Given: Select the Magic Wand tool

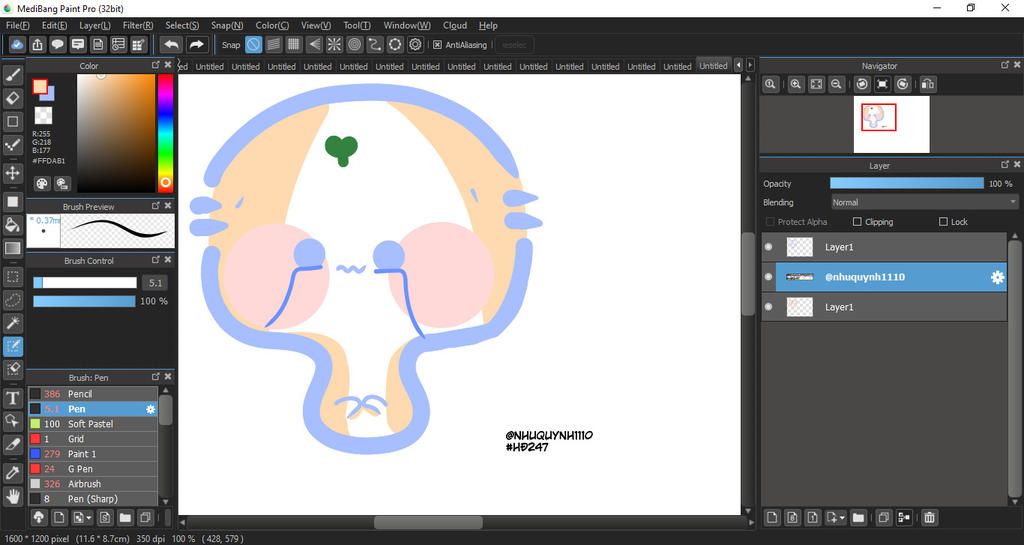Looking at the screenshot, I should click(12, 322).
